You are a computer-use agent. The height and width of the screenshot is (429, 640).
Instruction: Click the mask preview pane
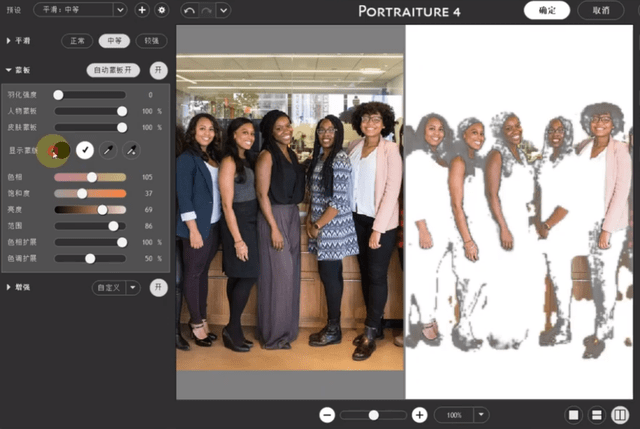pyautogui.click(x=519, y=212)
